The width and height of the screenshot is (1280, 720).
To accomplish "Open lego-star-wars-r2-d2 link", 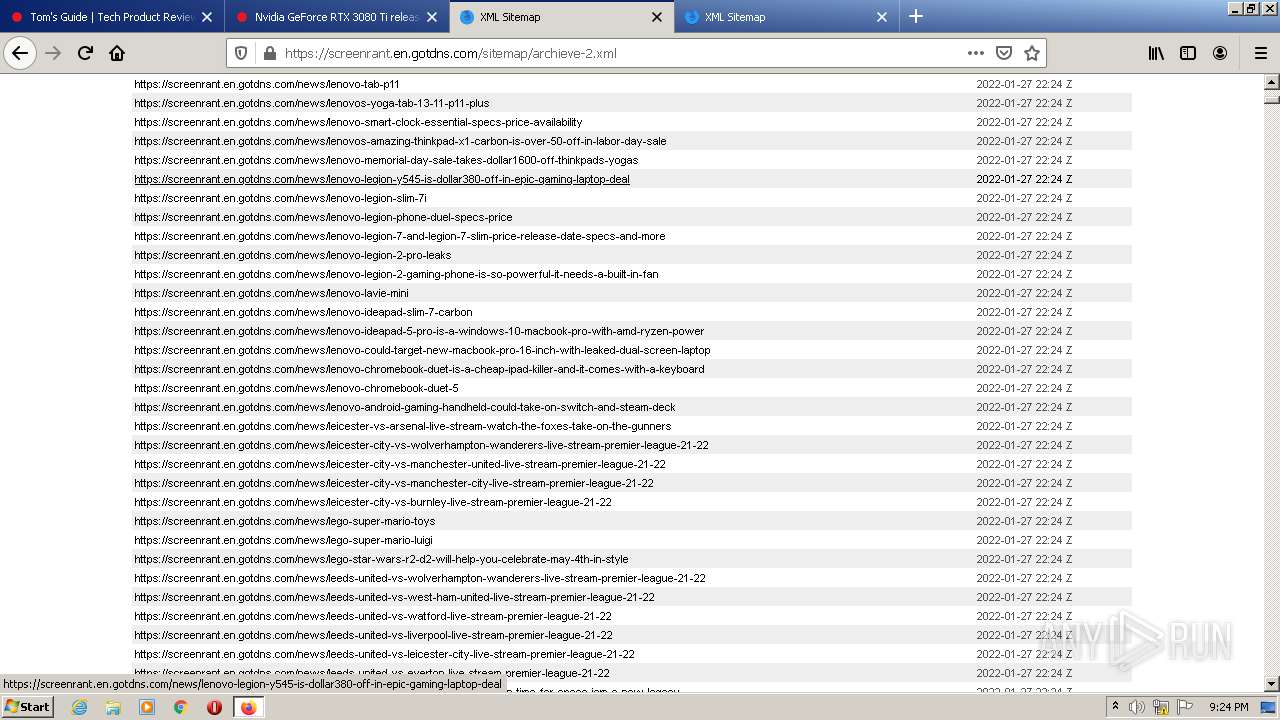I will [381, 559].
